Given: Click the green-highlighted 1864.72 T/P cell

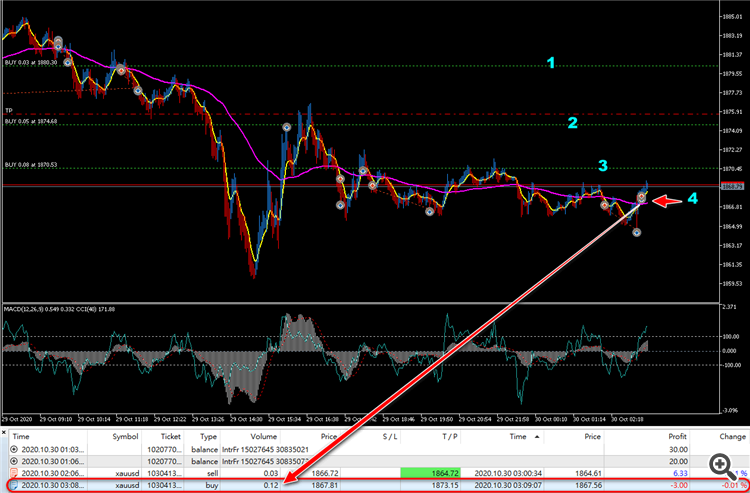Looking at the screenshot, I should [x=430, y=473].
